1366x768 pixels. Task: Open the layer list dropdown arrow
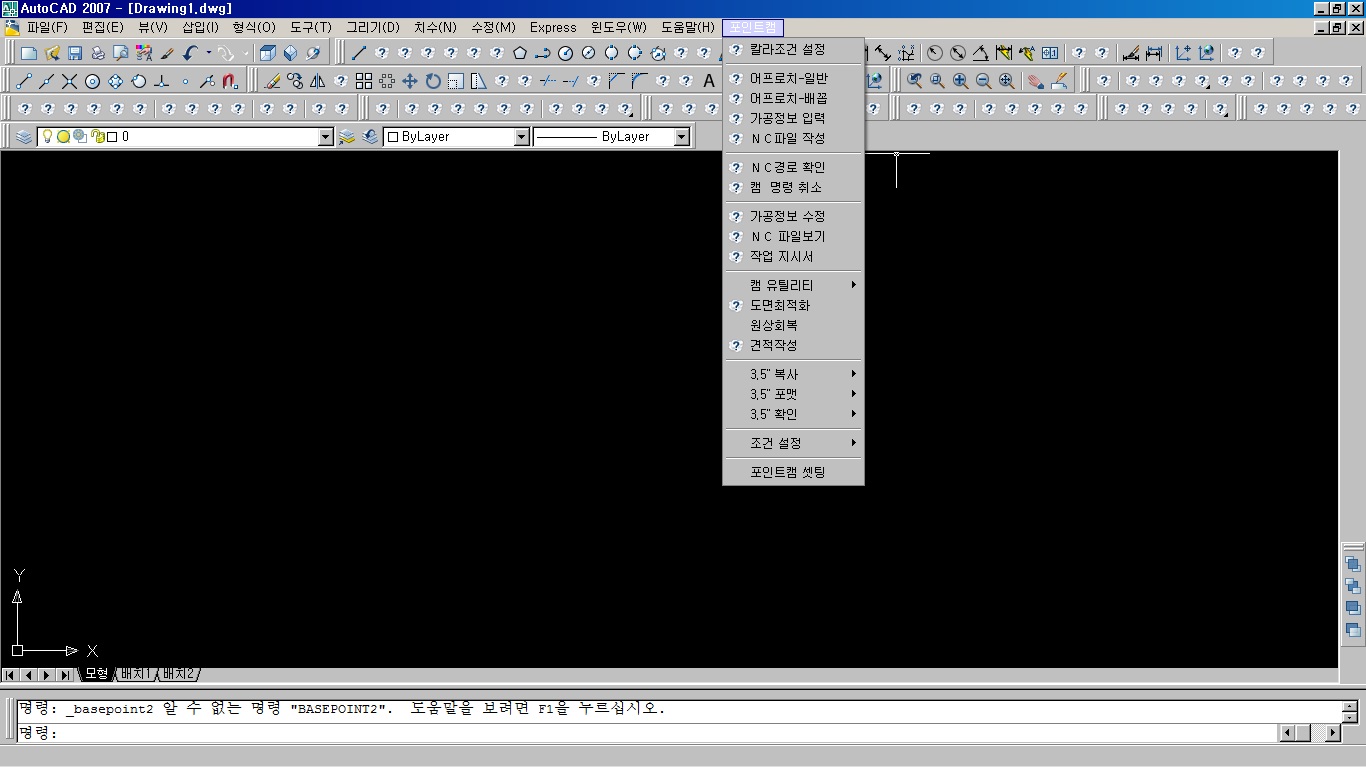326,137
